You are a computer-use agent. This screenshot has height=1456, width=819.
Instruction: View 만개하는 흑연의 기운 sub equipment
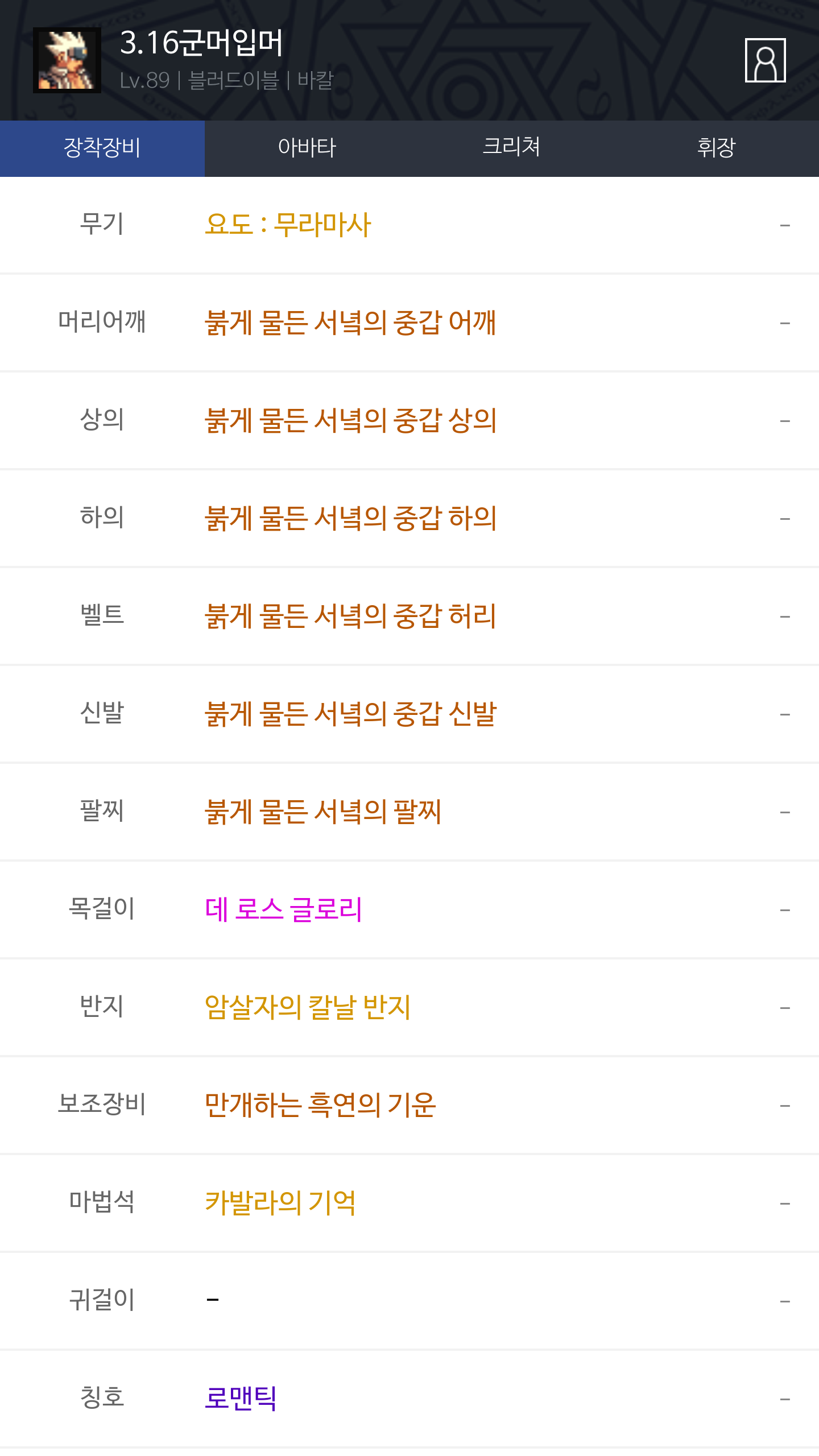point(320,1105)
